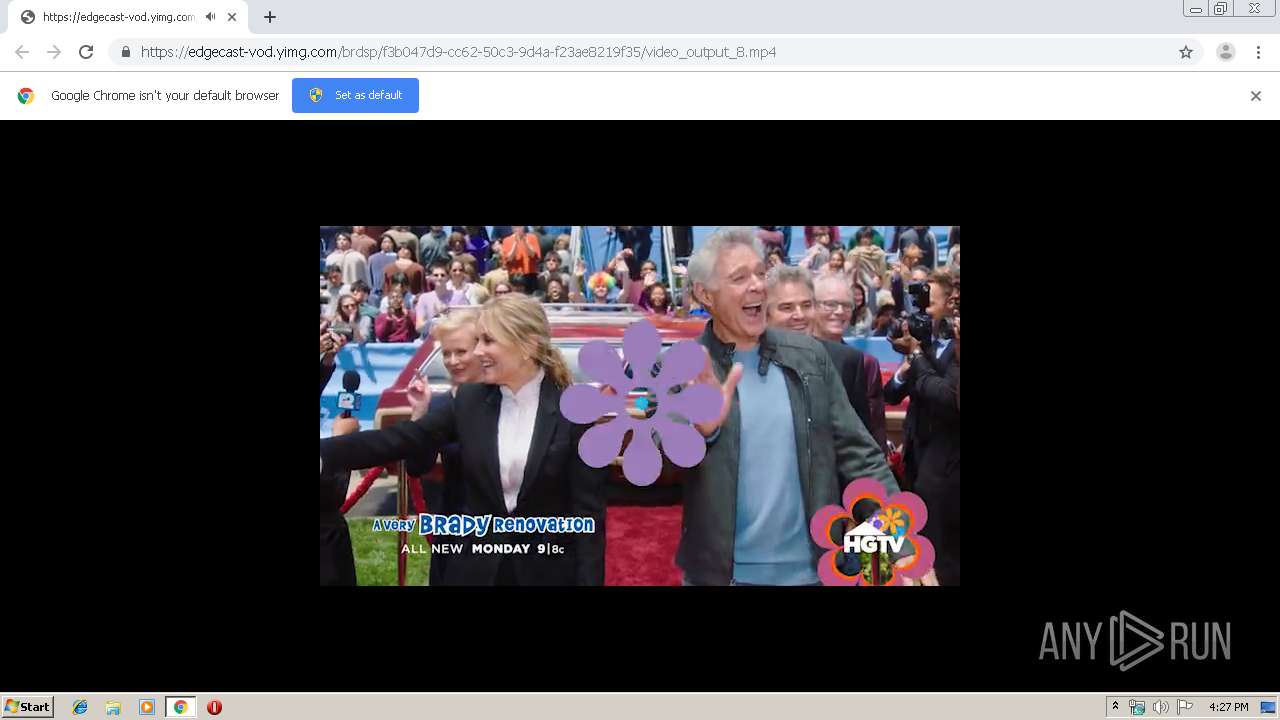This screenshot has height=720, width=1280.
Task: Click the red stop-sign taskbar icon
Action: [214, 707]
